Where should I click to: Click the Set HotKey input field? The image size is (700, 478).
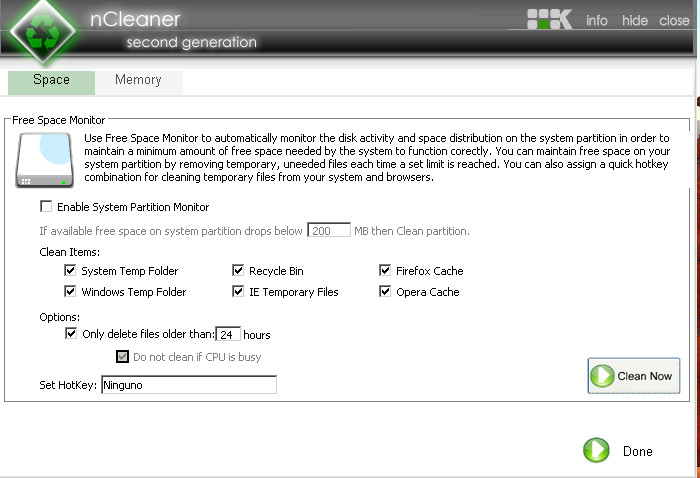189,385
